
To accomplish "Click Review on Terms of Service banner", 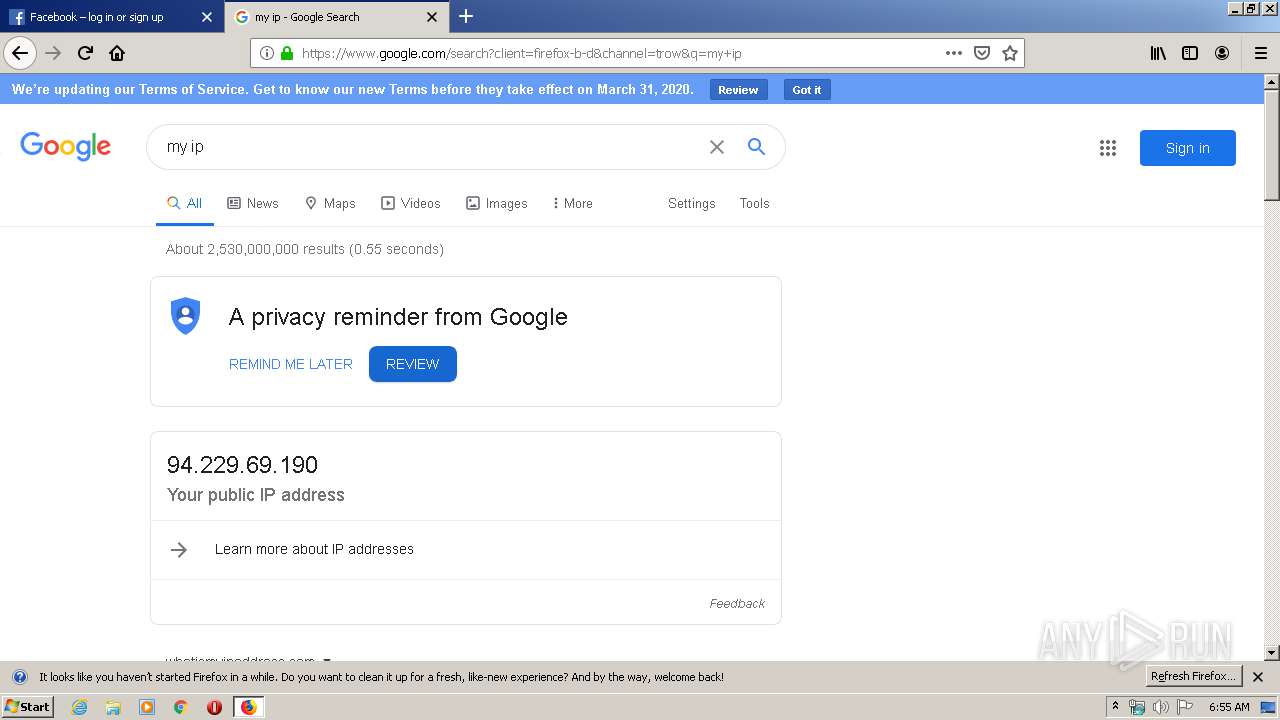I will [739, 90].
